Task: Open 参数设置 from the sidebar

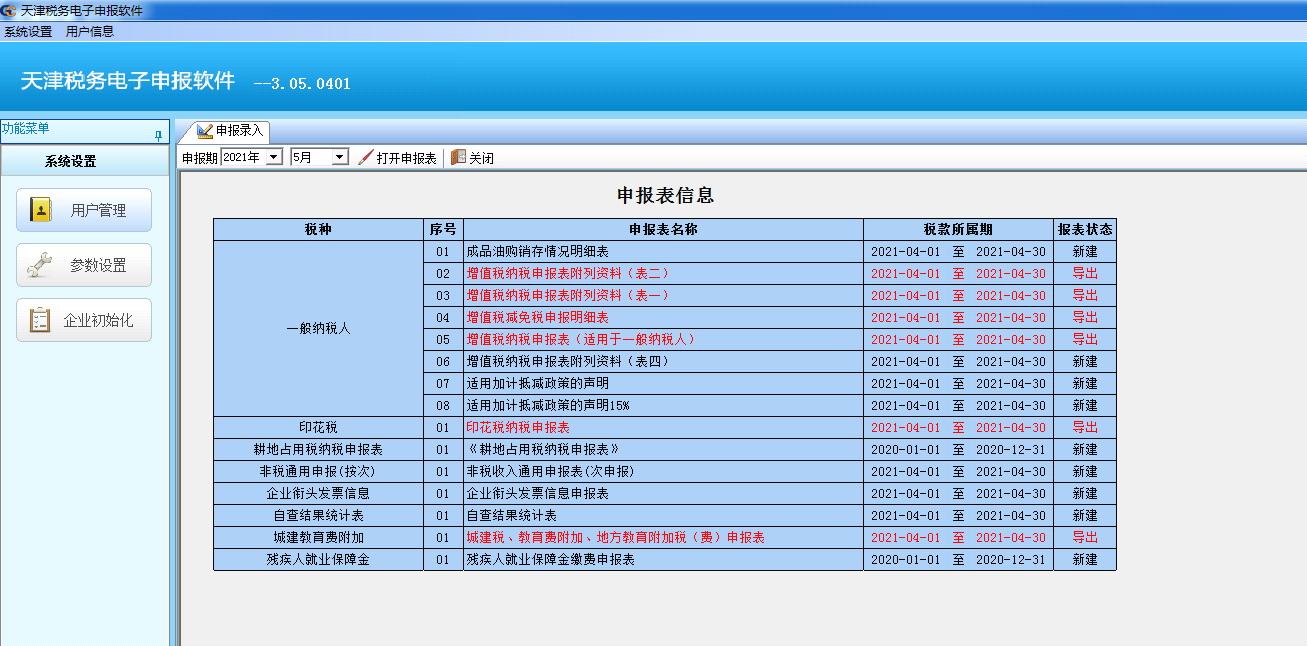Action: (x=84, y=265)
